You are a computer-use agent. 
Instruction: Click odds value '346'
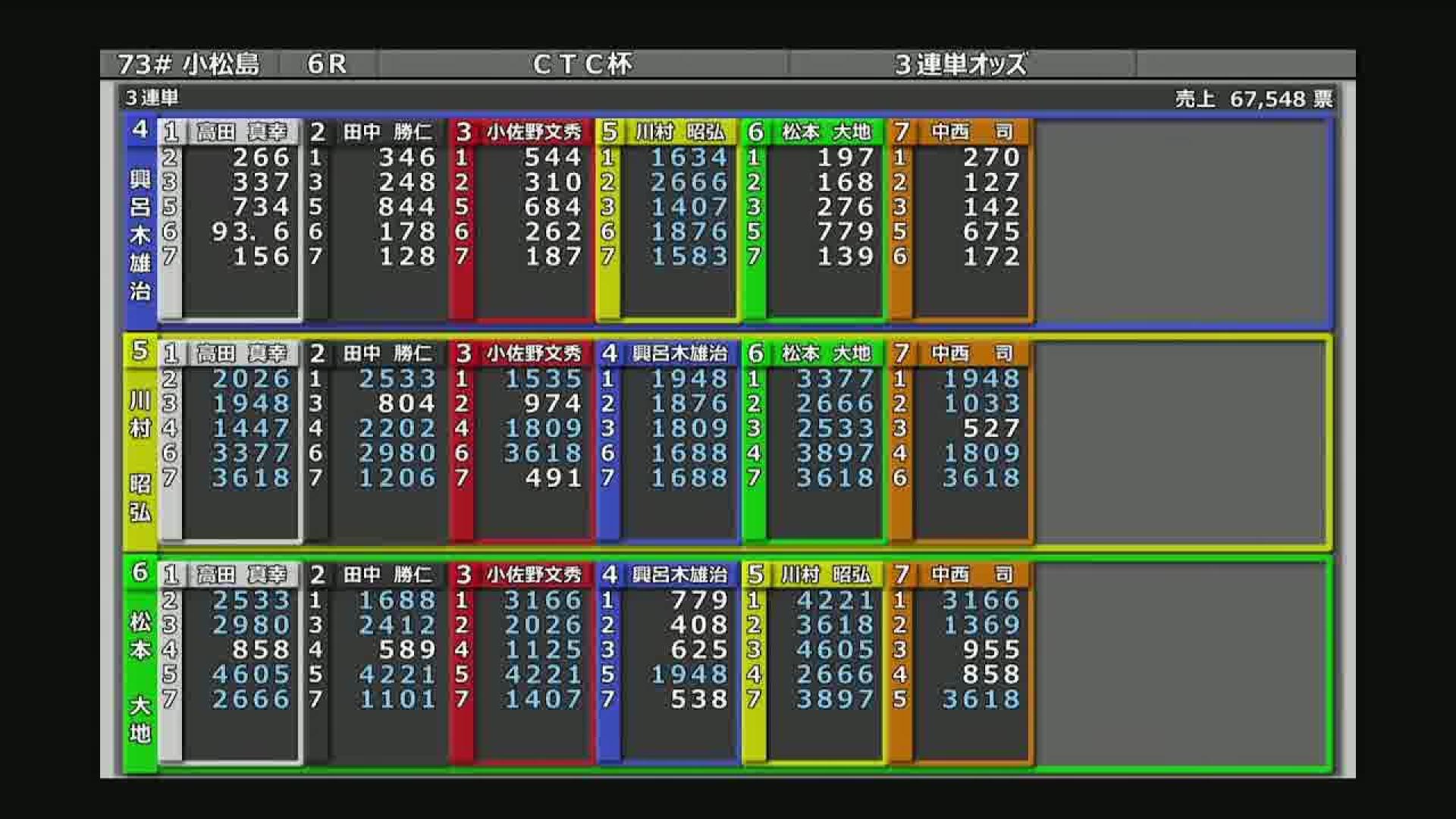(407, 158)
